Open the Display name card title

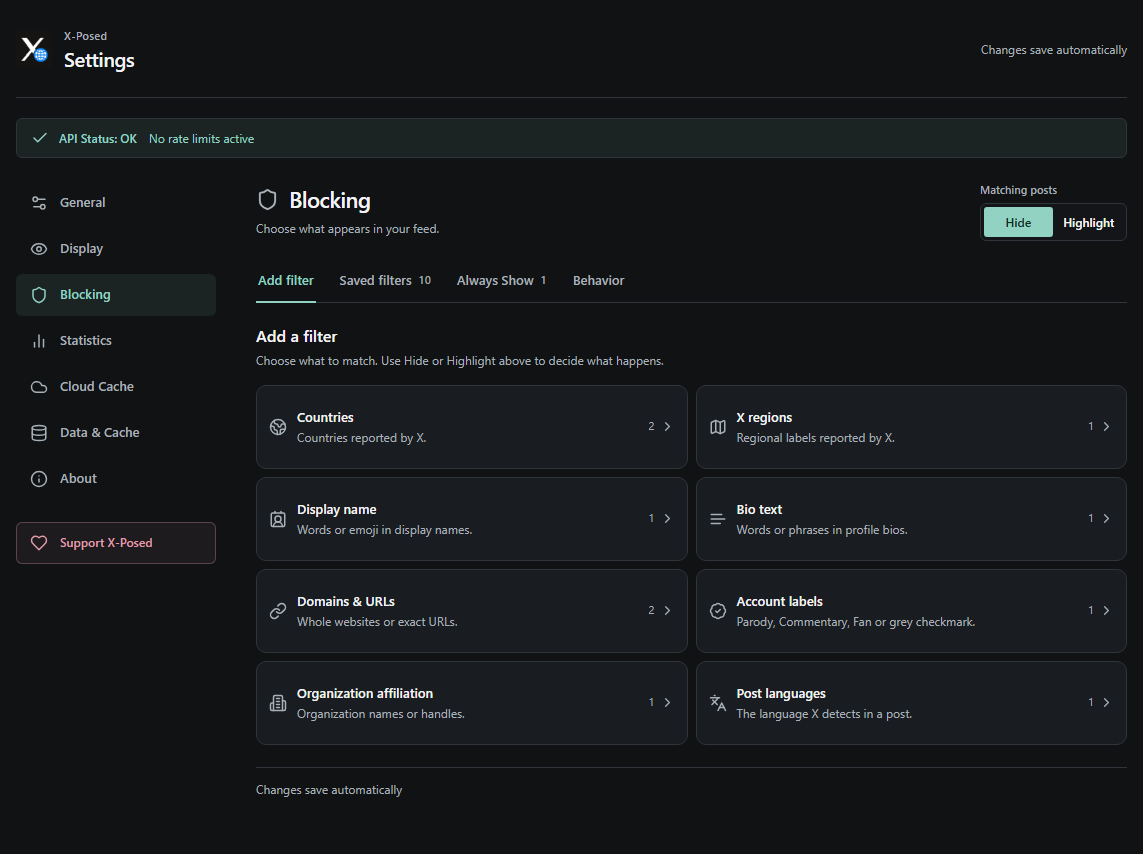point(337,509)
